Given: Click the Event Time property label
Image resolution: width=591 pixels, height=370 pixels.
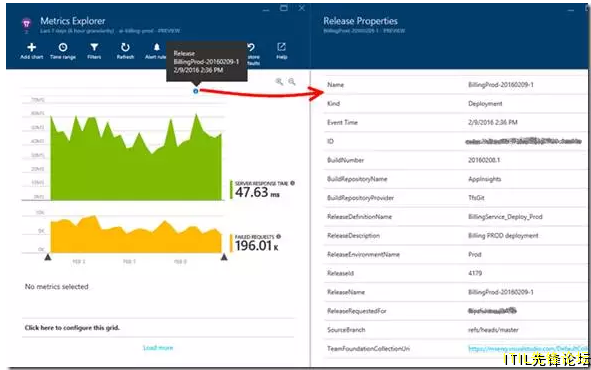Looking at the screenshot, I should (x=342, y=122).
